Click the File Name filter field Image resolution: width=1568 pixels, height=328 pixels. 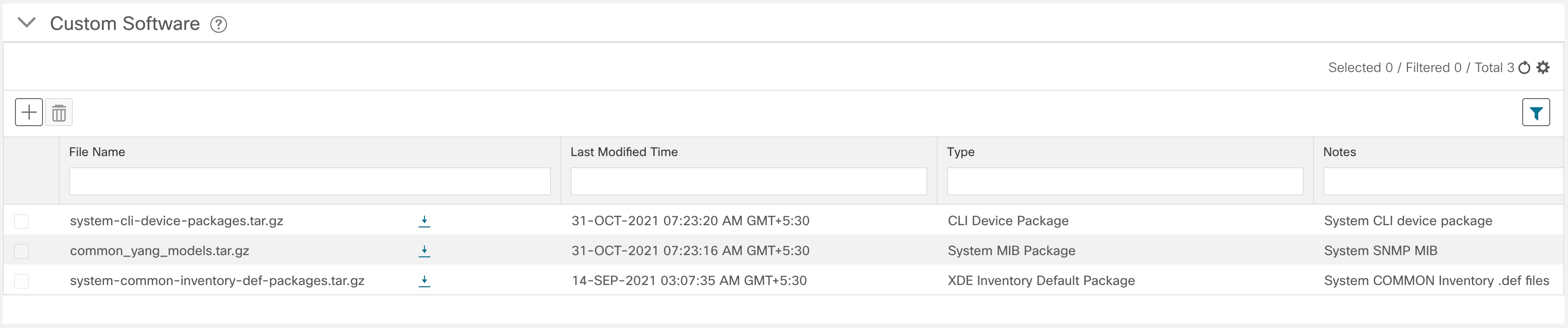pos(309,181)
